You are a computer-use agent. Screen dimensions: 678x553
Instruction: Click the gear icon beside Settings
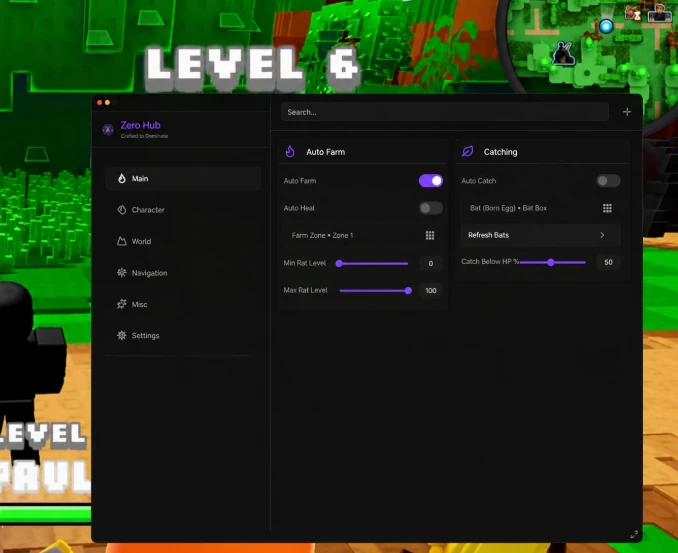122,335
